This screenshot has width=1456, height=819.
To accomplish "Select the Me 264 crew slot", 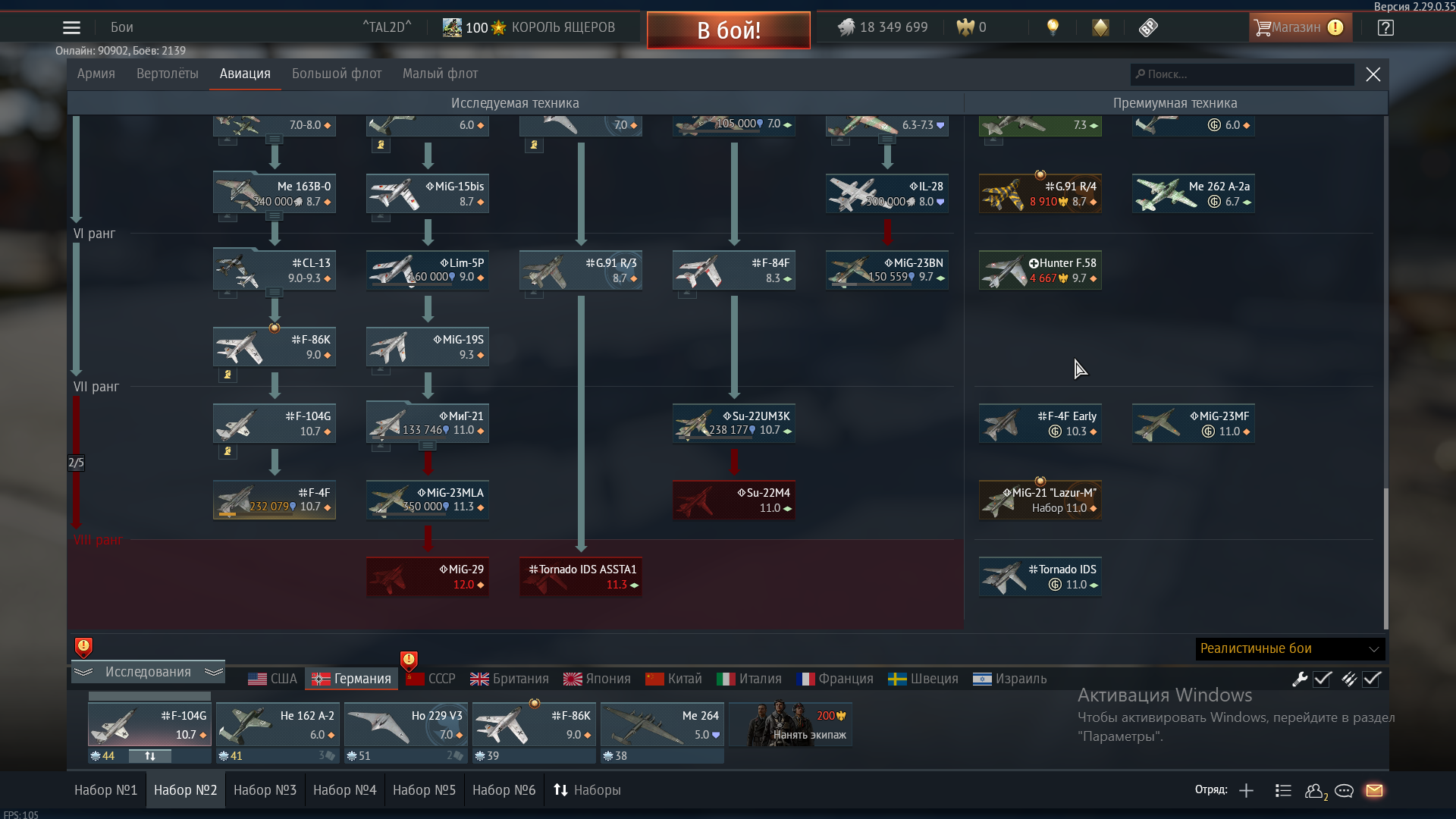I will pyautogui.click(x=662, y=725).
